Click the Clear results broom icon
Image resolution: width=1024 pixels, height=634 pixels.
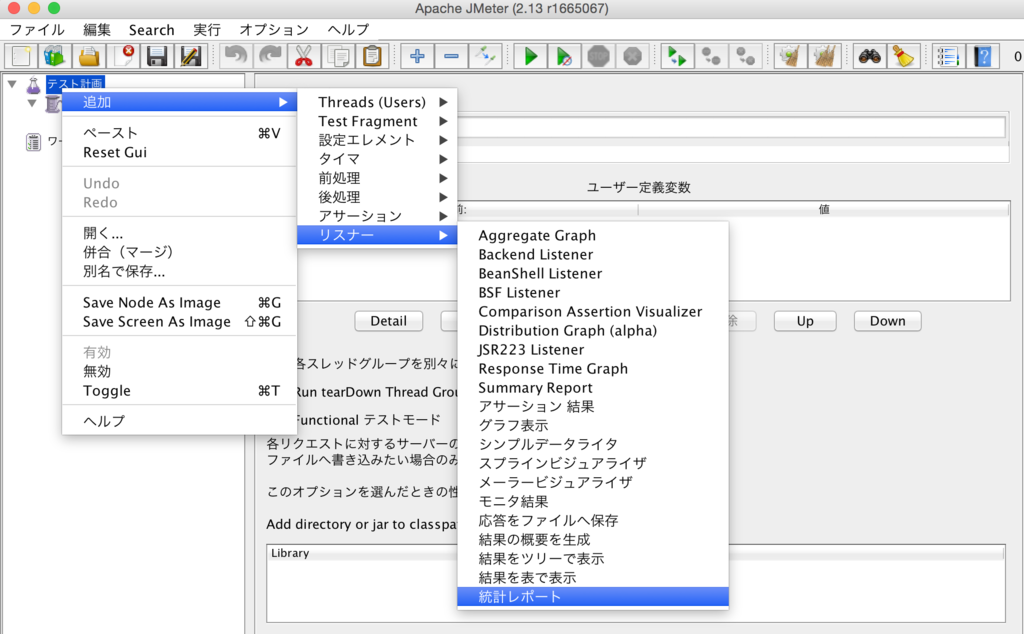click(790, 56)
